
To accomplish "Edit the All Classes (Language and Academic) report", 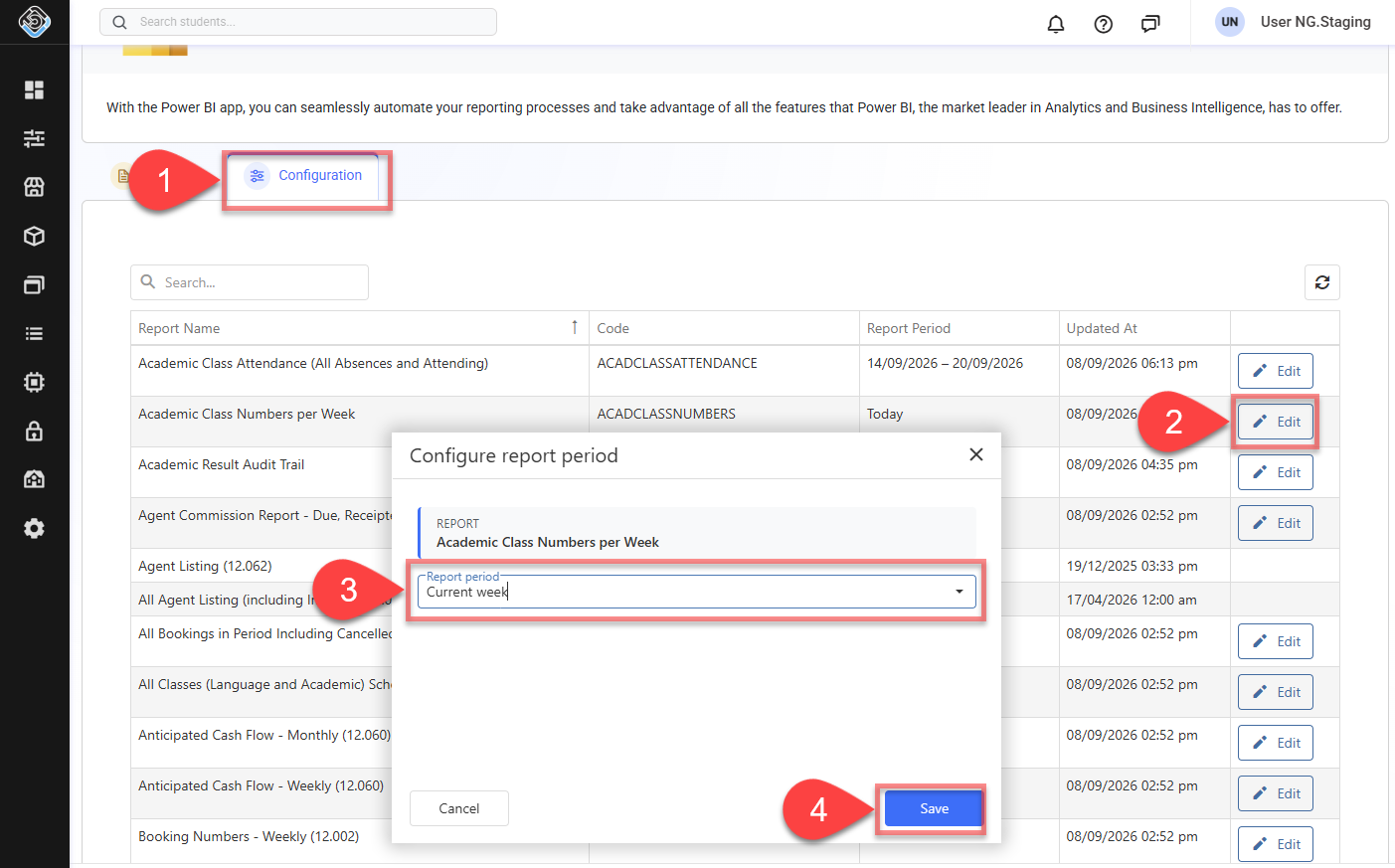I will 1276,692.
